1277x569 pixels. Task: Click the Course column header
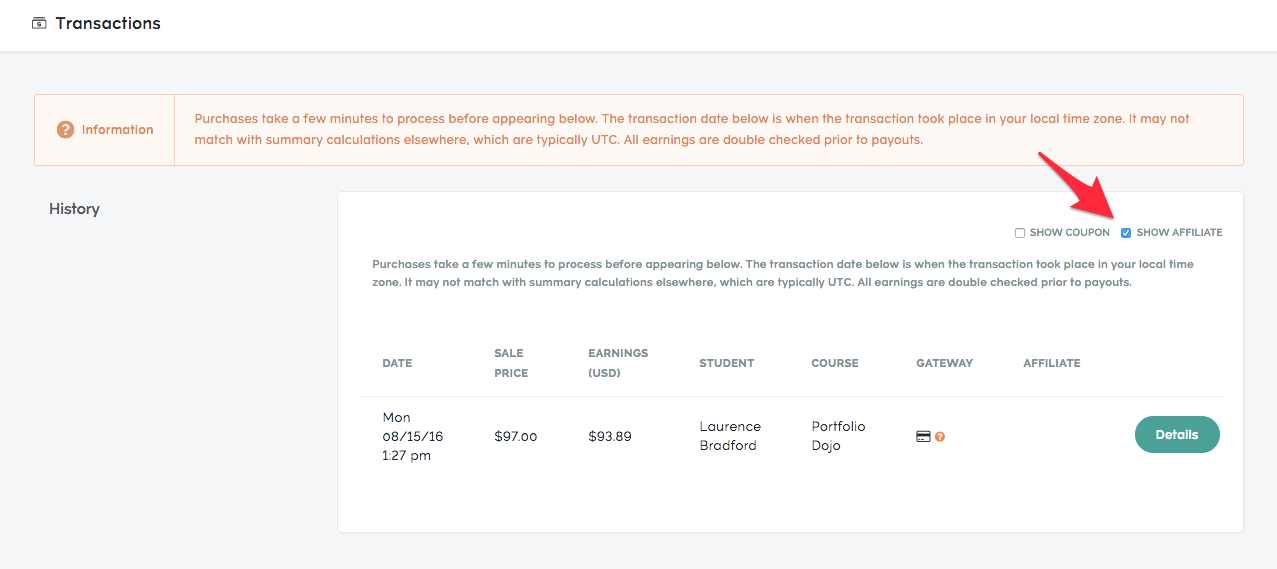point(835,363)
